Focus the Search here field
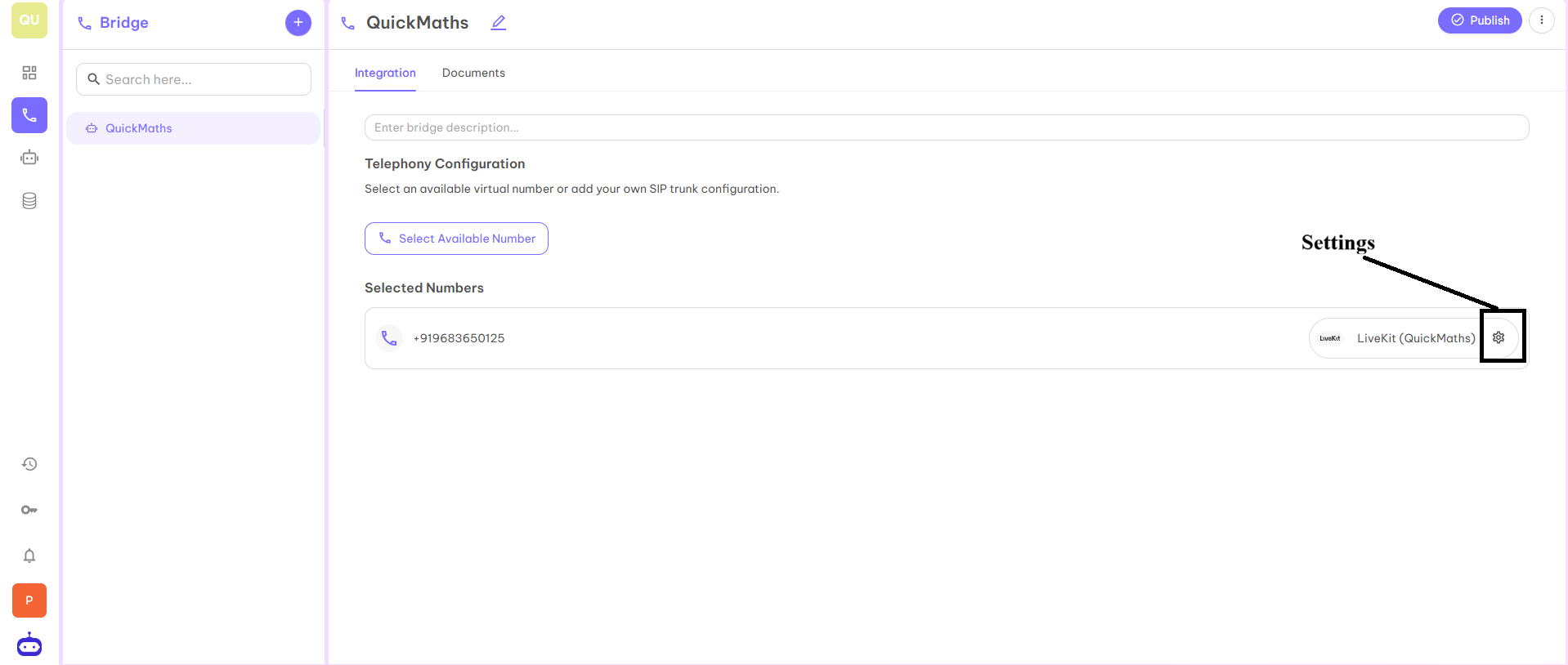The image size is (1568, 665). pos(194,79)
